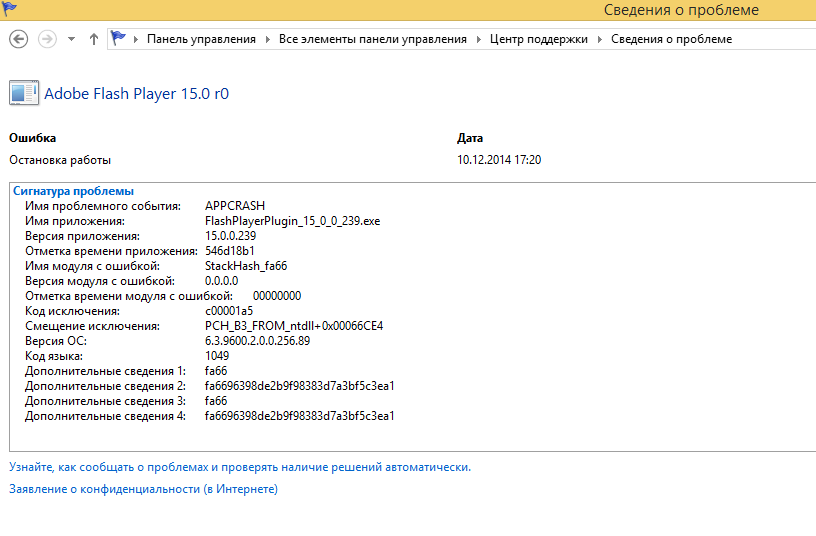Image resolution: width=816 pixels, height=536 pixels.
Task: Select Дополнительные сведения 3 value fa66
Action: pos(216,401)
